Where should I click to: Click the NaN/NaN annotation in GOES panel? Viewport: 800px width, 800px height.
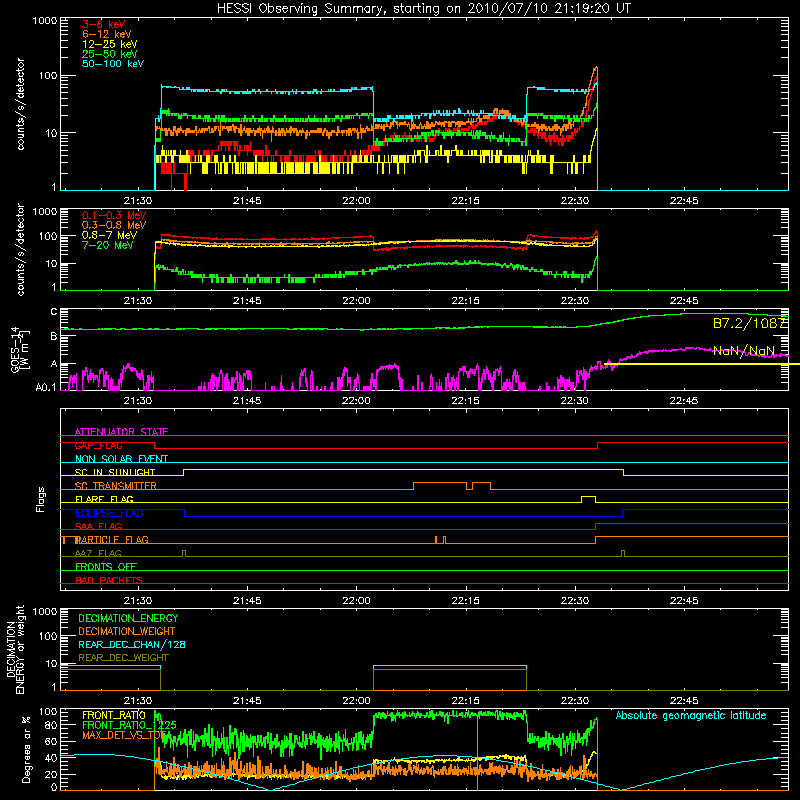(744, 351)
